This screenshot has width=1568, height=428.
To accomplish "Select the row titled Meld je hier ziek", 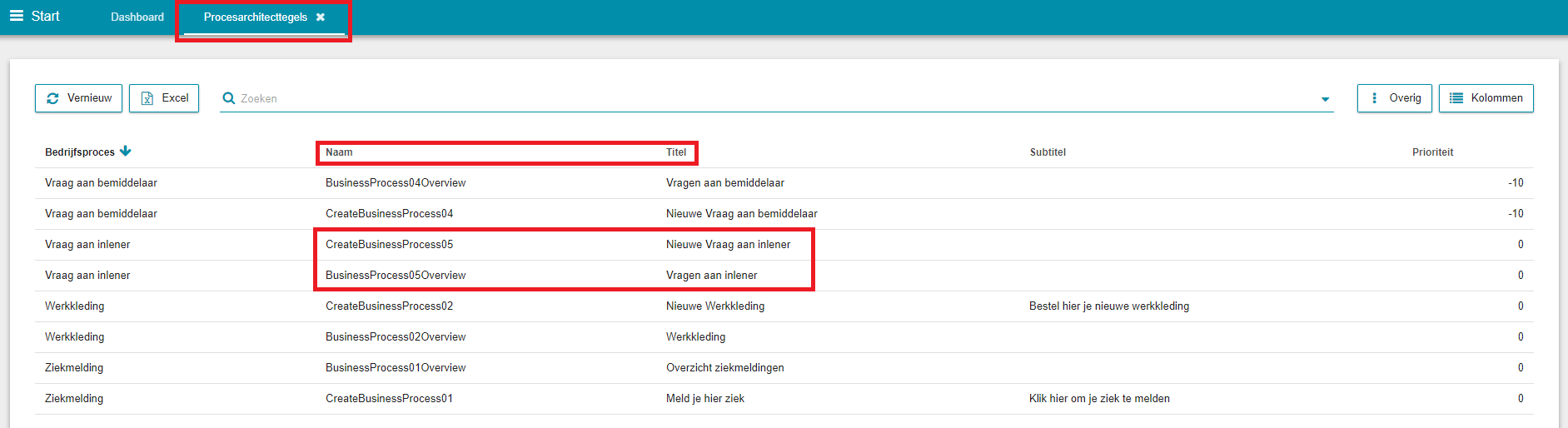I will point(705,399).
